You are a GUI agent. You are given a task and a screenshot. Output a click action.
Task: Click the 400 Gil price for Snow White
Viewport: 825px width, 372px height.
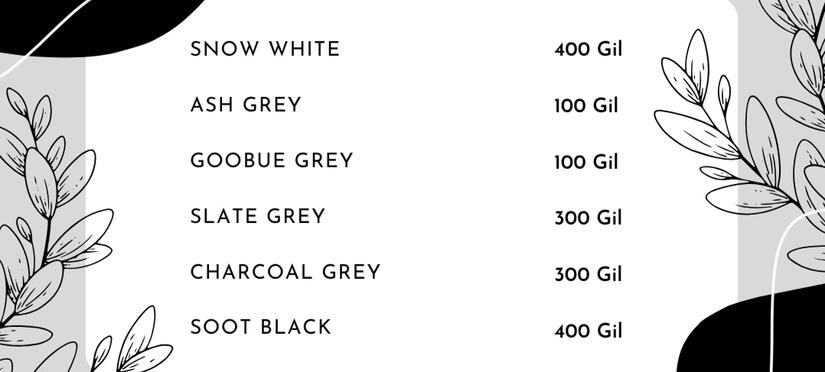point(588,50)
